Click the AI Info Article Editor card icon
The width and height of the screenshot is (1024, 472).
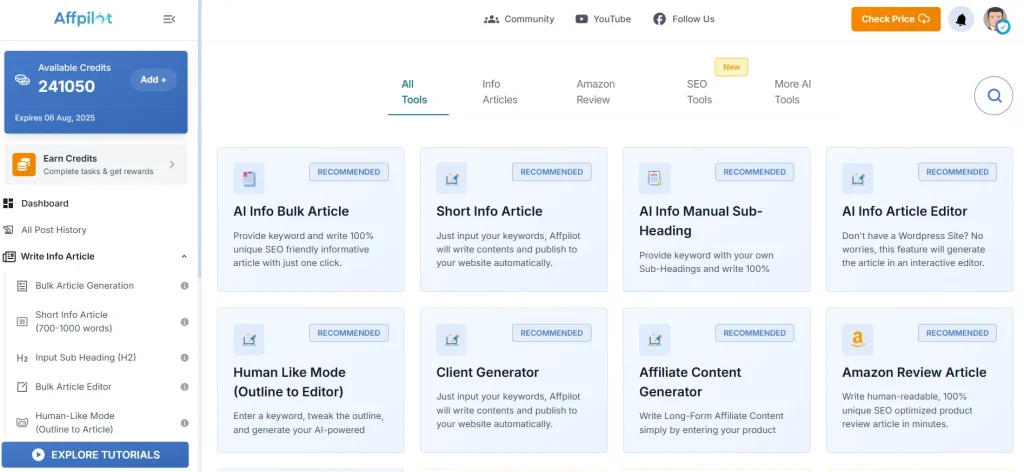pos(857,178)
